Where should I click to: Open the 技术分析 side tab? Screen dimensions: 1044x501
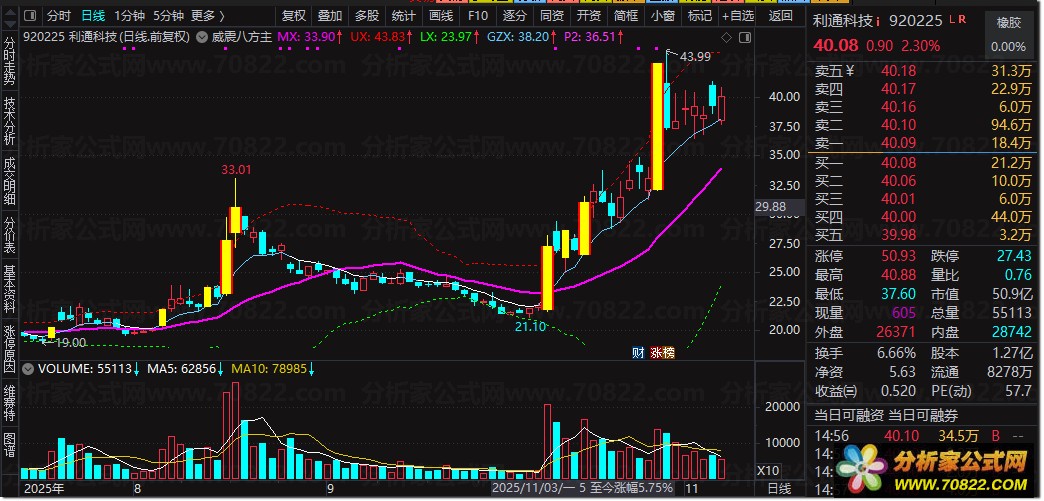(x=9, y=121)
